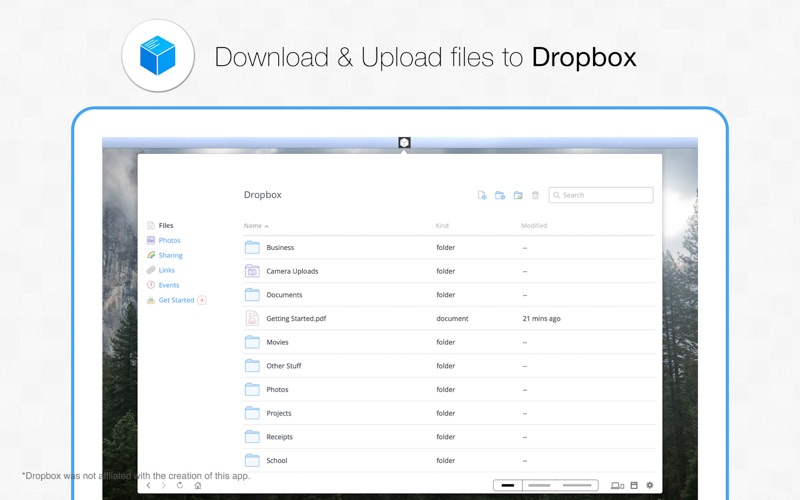Focus the Search input field

(601, 195)
